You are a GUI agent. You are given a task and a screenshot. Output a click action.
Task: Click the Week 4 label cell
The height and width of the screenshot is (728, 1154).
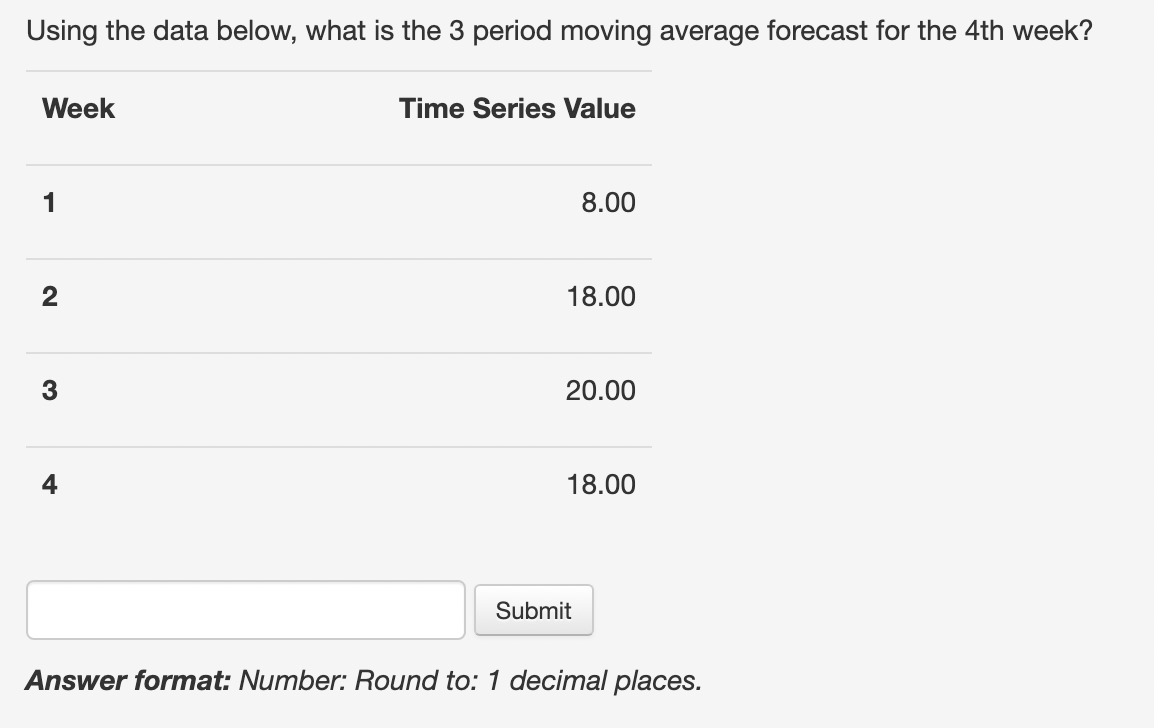48,484
